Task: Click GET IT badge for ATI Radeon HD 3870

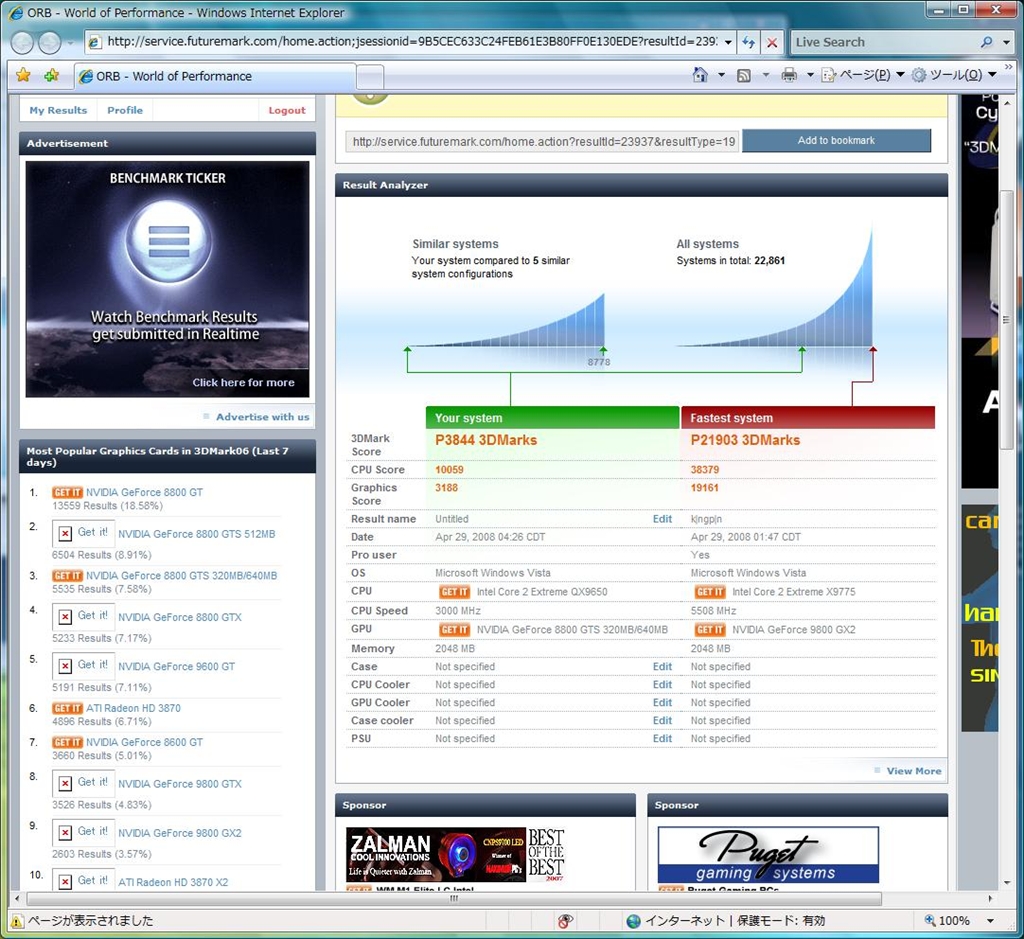Action: [x=67, y=708]
